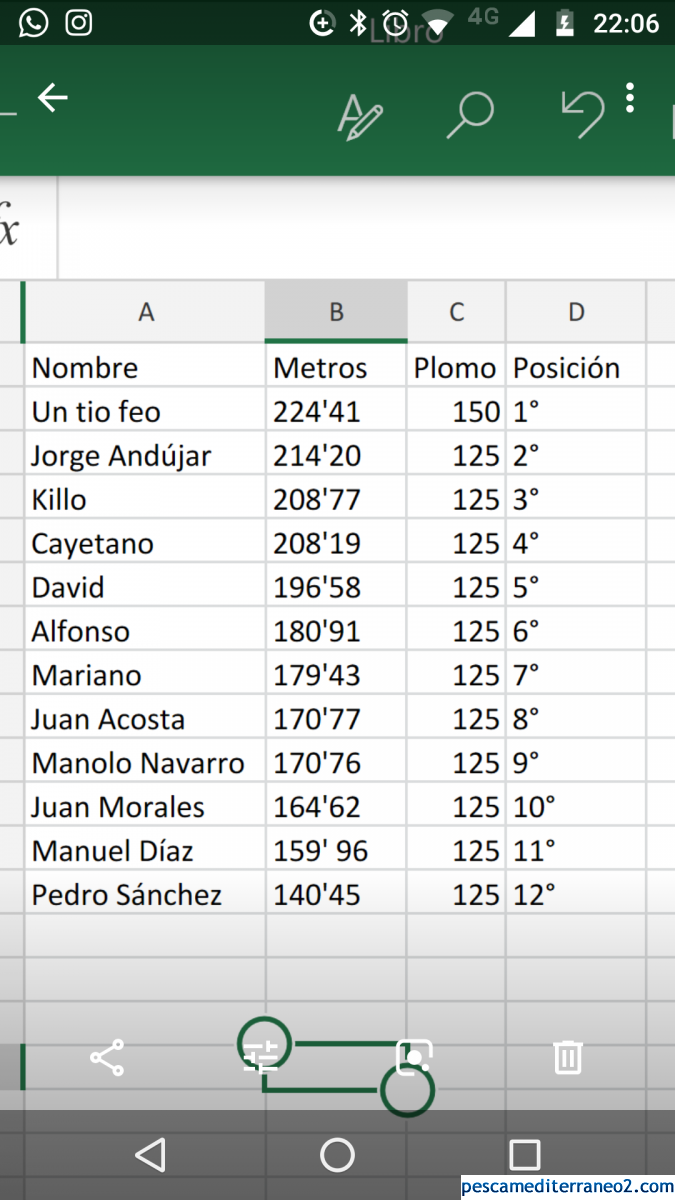
Task: Select cell containing Jorge Andújar
Action: (146, 456)
